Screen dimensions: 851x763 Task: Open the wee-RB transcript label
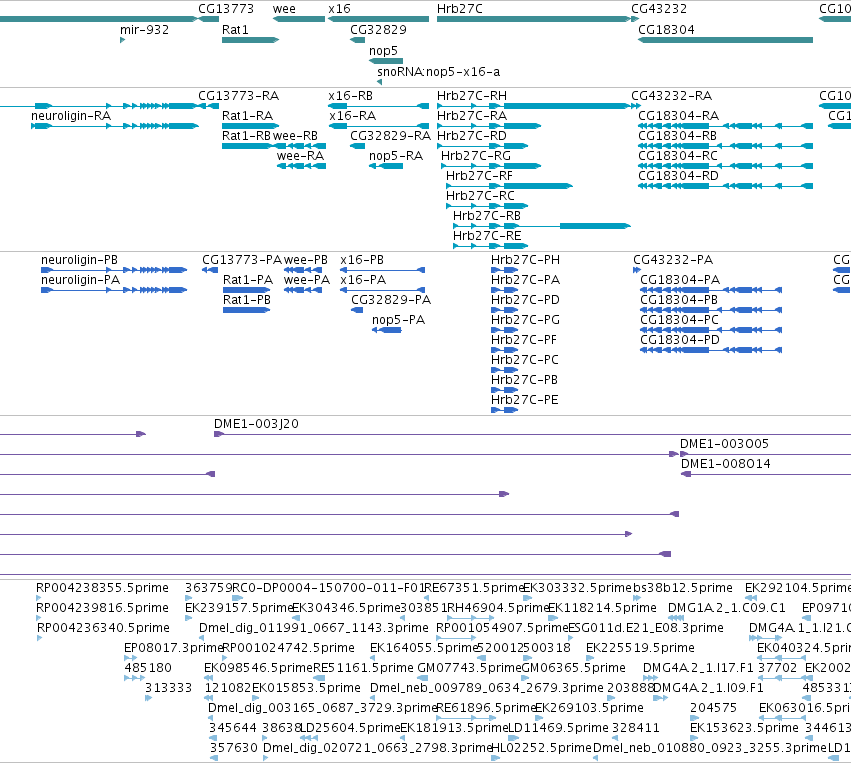295,136
